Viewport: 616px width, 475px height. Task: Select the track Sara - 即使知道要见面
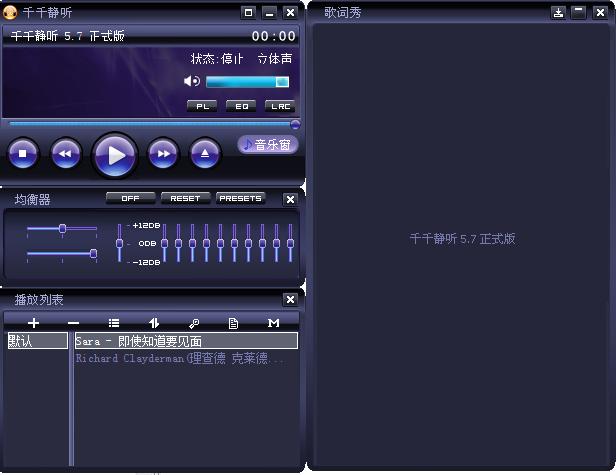[186, 341]
